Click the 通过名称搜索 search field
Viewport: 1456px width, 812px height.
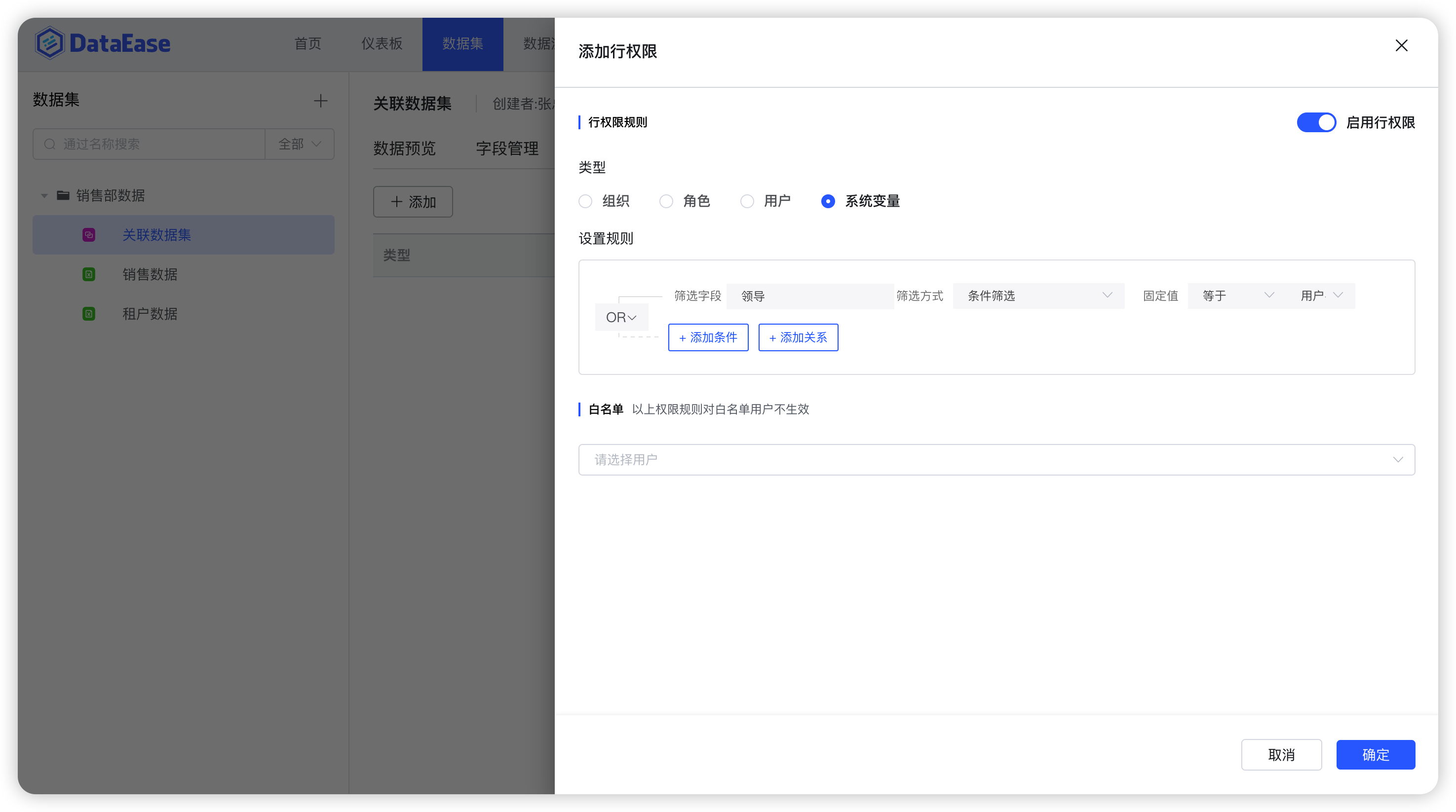pos(149,144)
